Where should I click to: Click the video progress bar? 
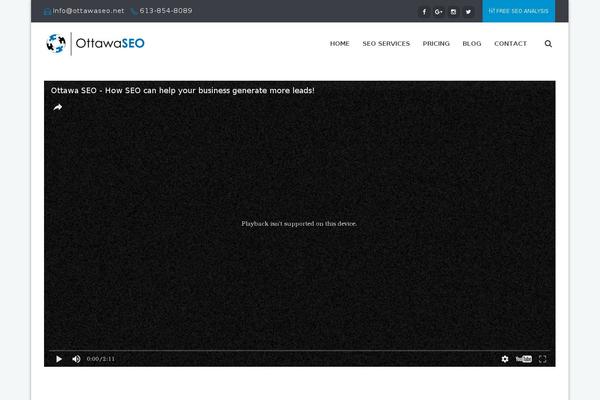click(x=299, y=350)
